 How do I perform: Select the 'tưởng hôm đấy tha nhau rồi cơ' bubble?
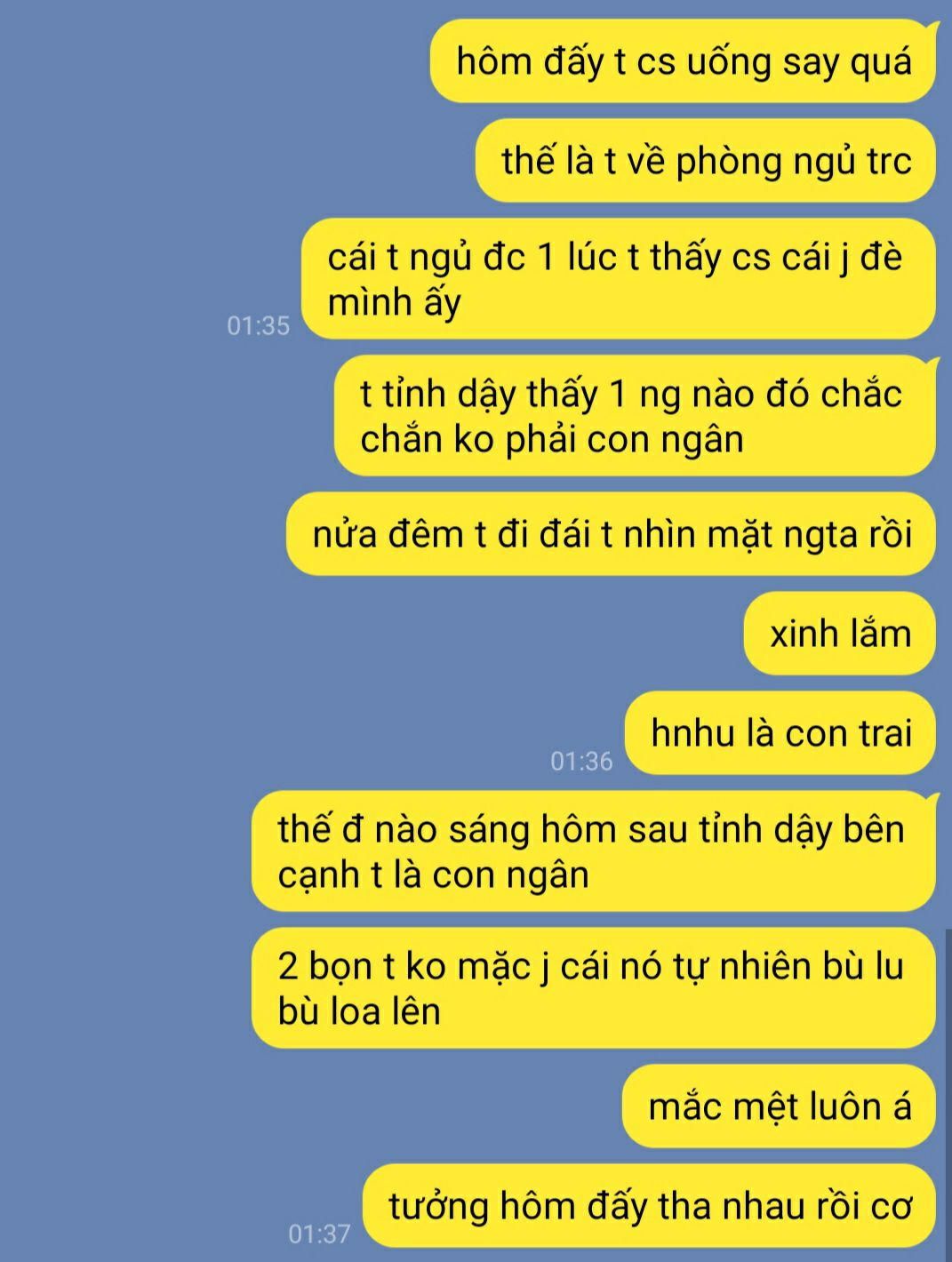click(x=650, y=1206)
